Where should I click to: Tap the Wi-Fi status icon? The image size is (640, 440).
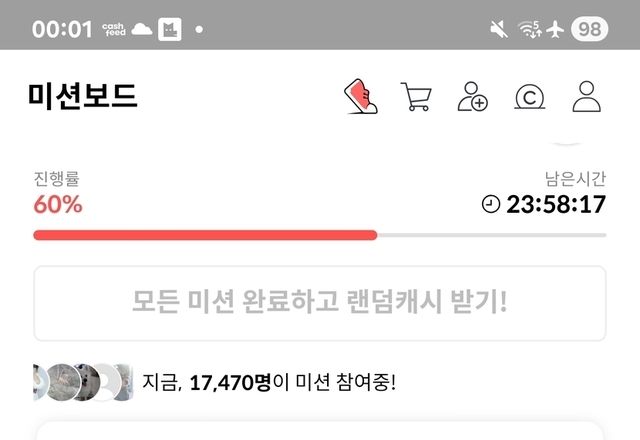pos(530,29)
